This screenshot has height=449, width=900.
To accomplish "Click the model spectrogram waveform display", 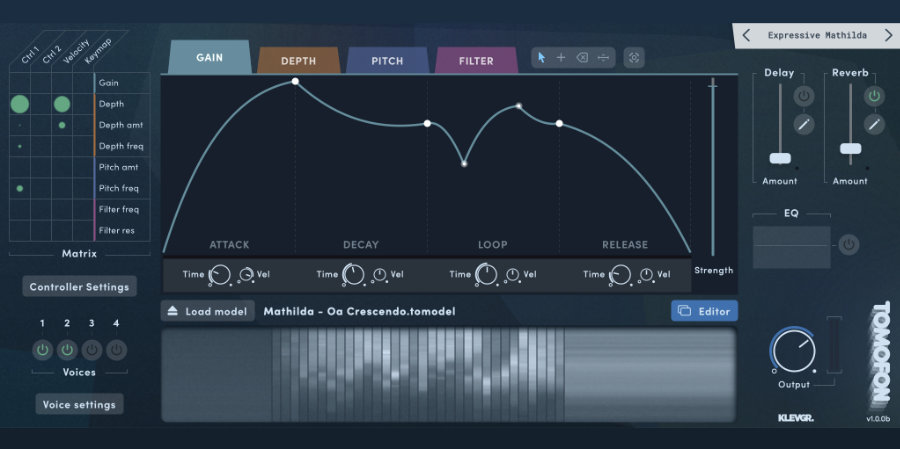I will (449, 375).
